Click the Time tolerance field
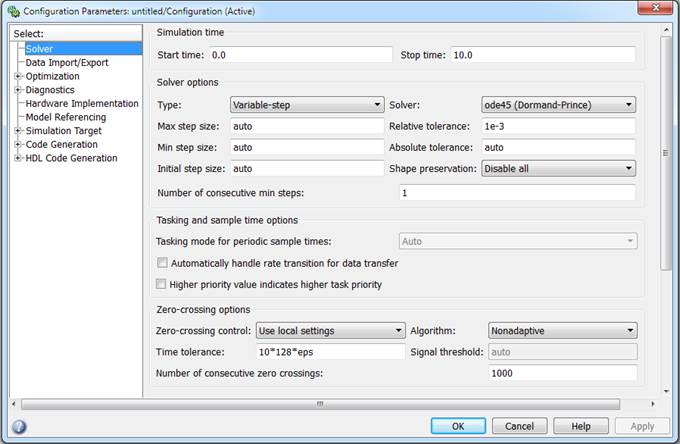 331,352
